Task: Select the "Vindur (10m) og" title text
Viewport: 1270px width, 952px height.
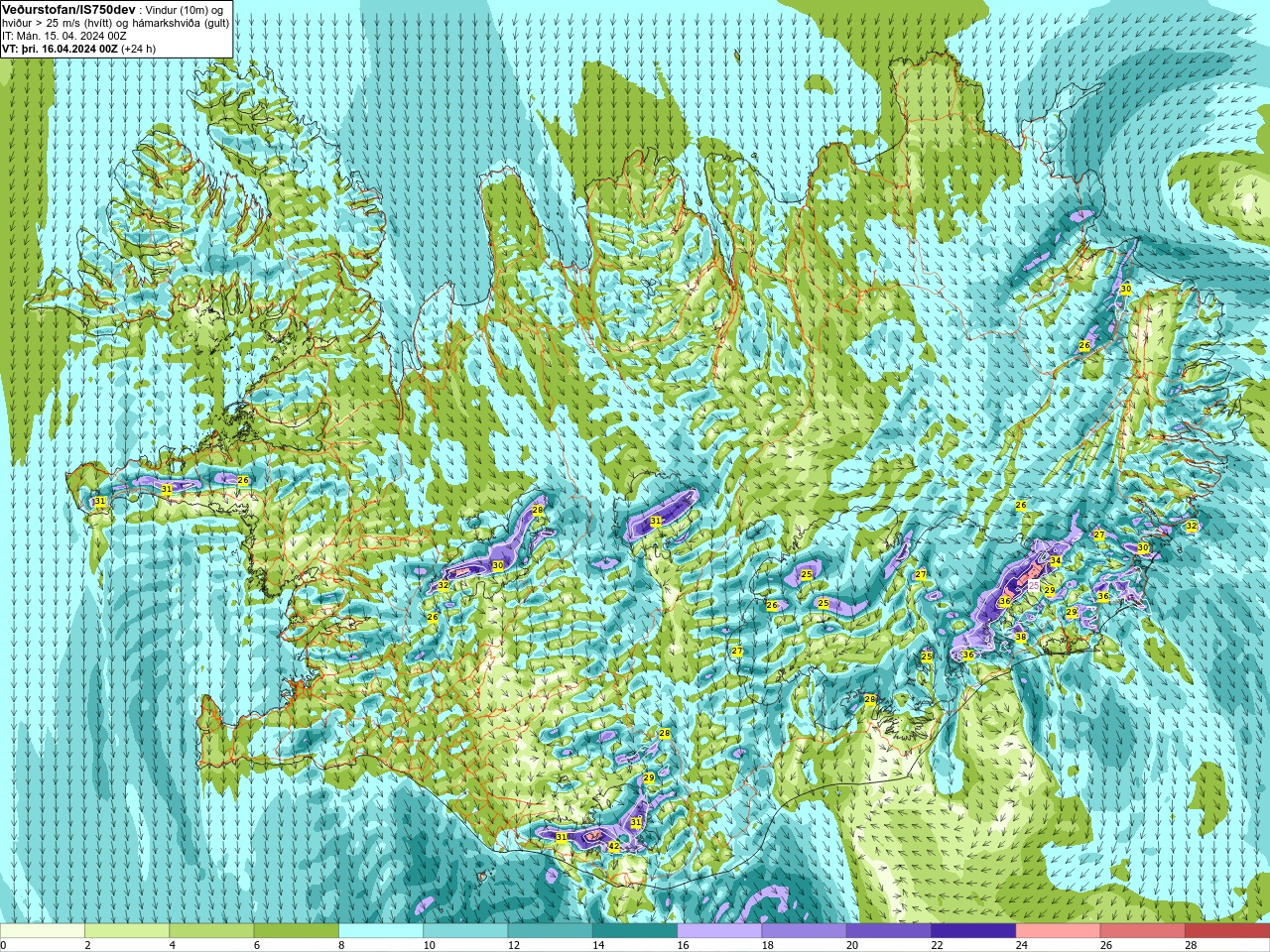Action: point(185,10)
